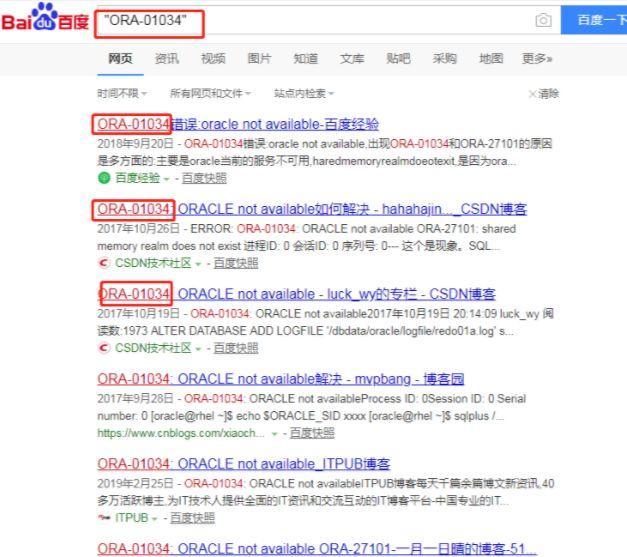This screenshot has width=627, height=557.
Task: Click snippet text dated 2017年10月19日
Action: (x=325, y=322)
